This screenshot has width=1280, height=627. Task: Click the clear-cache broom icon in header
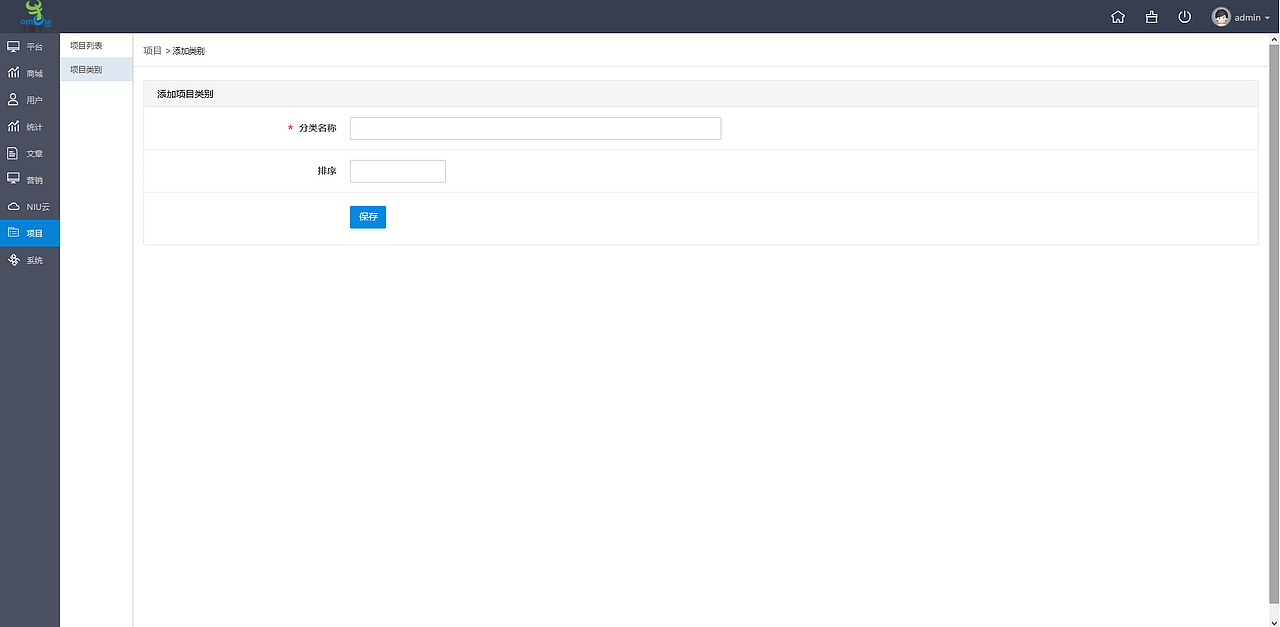(x=1152, y=17)
